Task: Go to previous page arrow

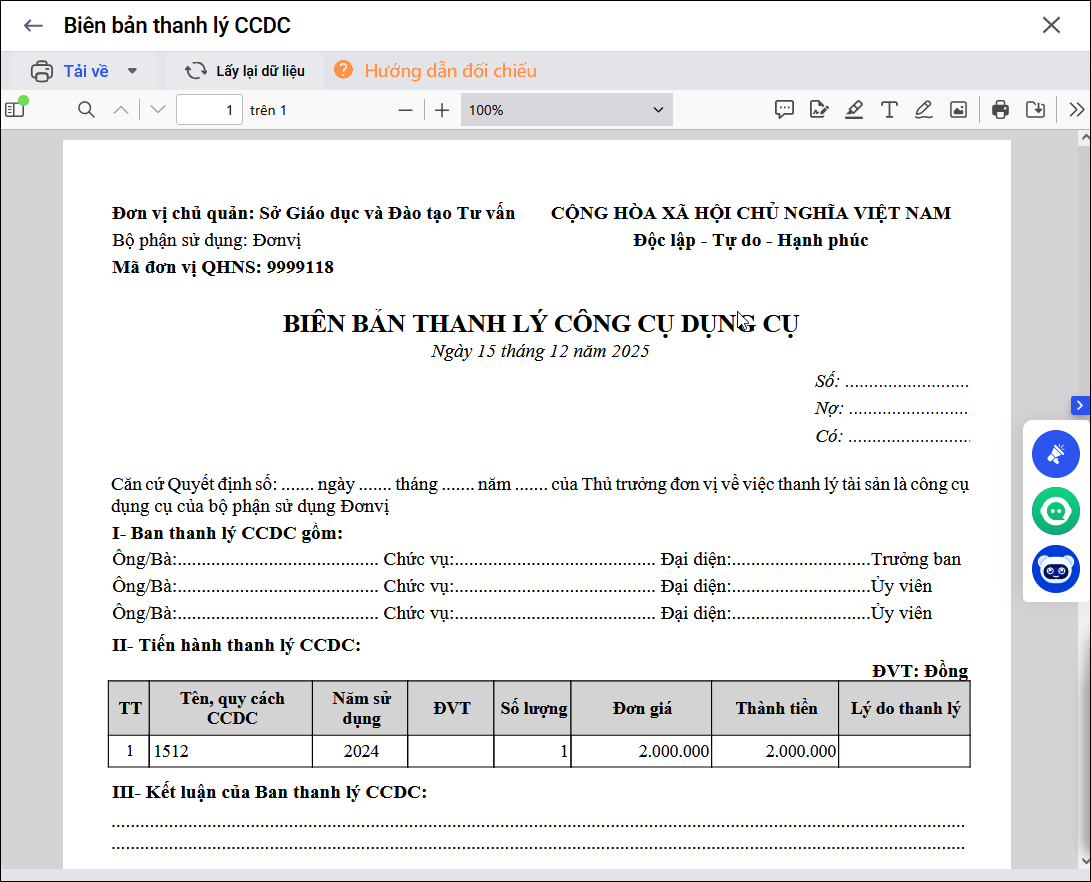Action: click(x=121, y=110)
